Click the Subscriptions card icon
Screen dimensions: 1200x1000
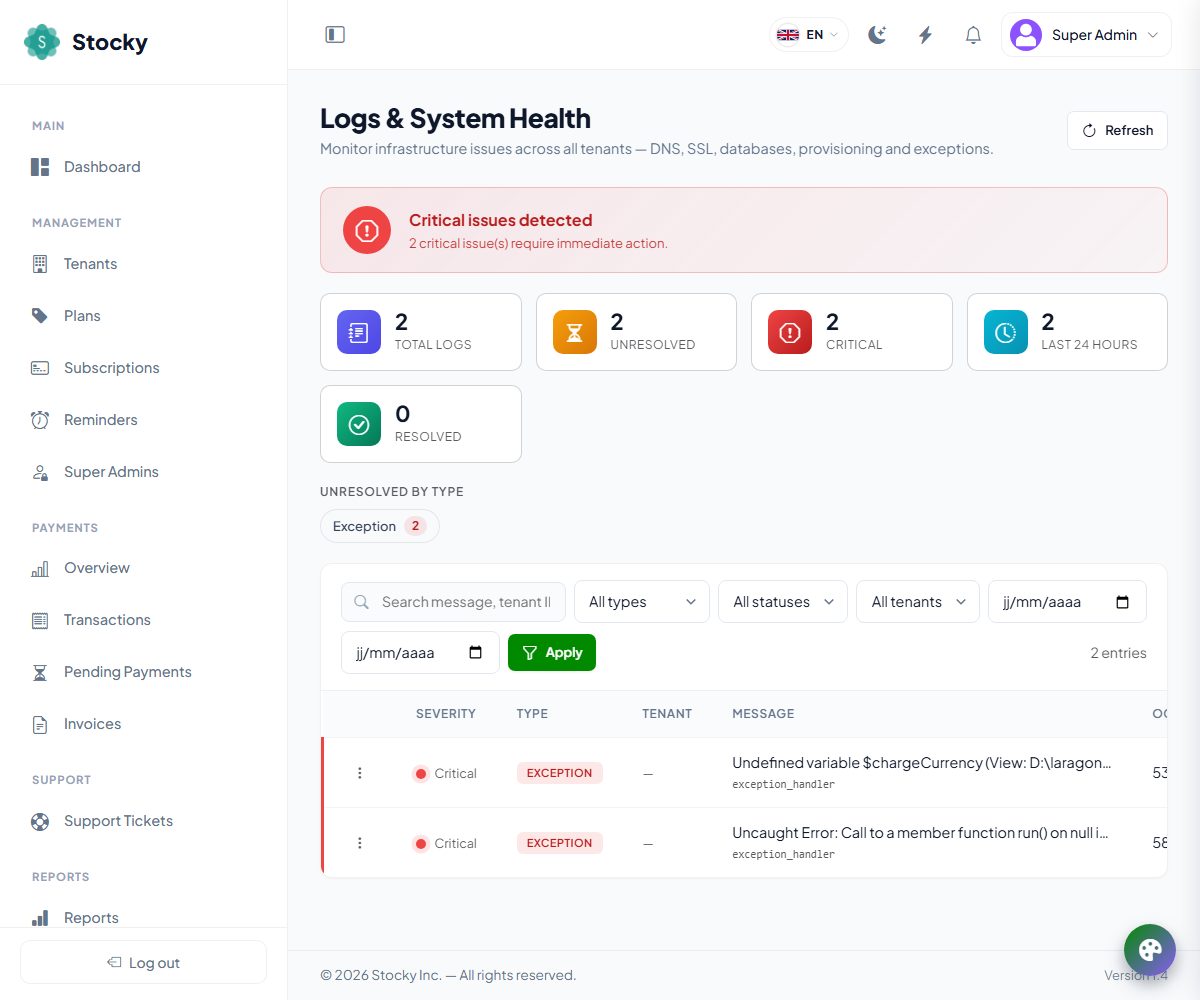tap(40, 368)
